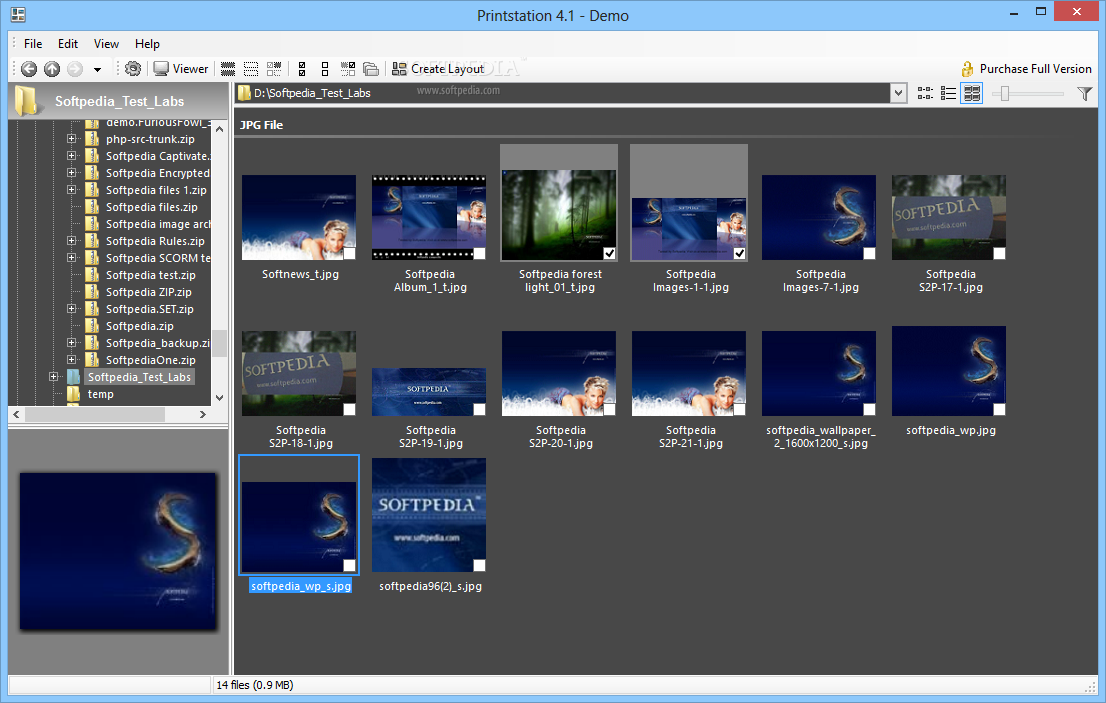This screenshot has height=703, width=1106.
Task: Check the Softnews_t.jpg checkbox
Action: (x=349, y=253)
